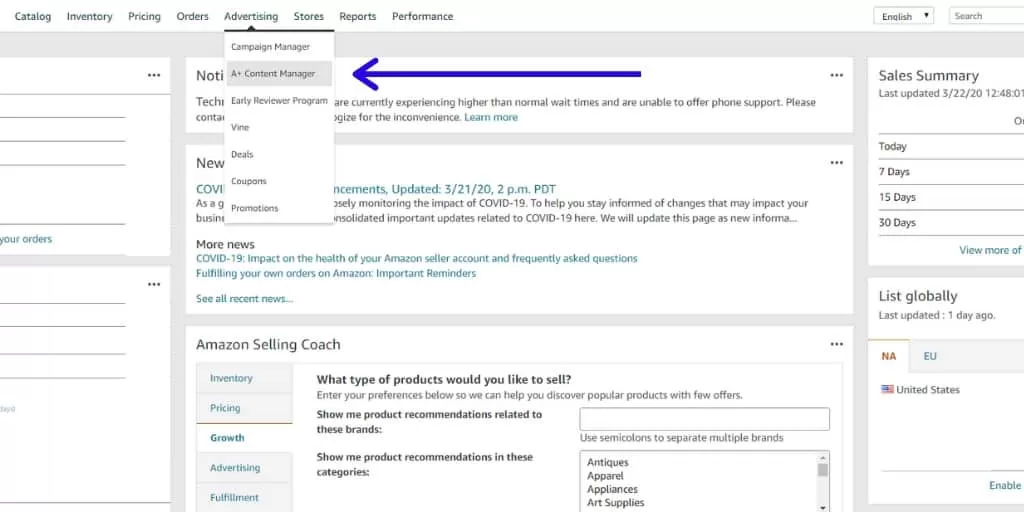This screenshot has height=512, width=1024.
Task: Open Fulfilling your own orders reminders link
Action: pyautogui.click(x=336, y=274)
